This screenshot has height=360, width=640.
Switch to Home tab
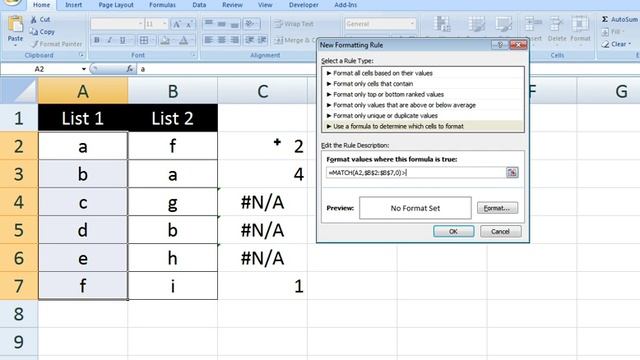point(41,5)
